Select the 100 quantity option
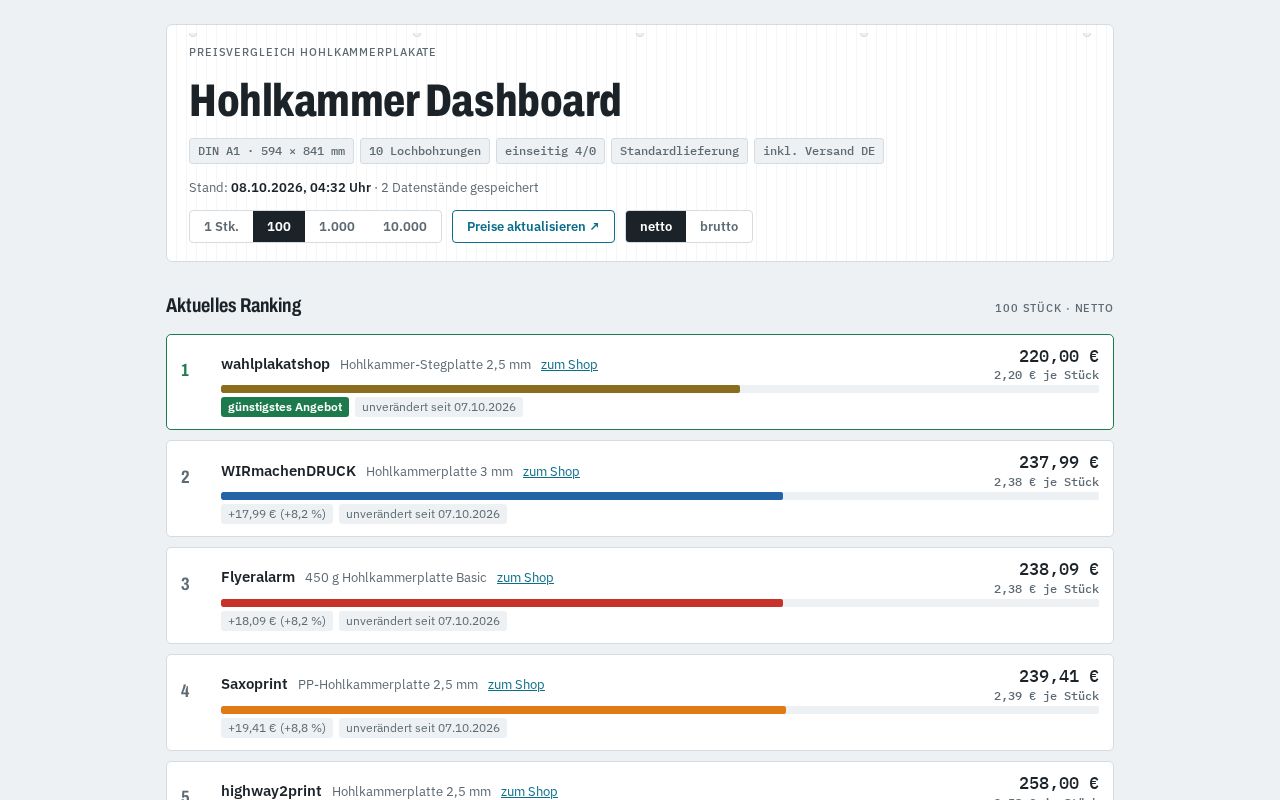The height and width of the screenshot is (800, 1280). point(279,226)
